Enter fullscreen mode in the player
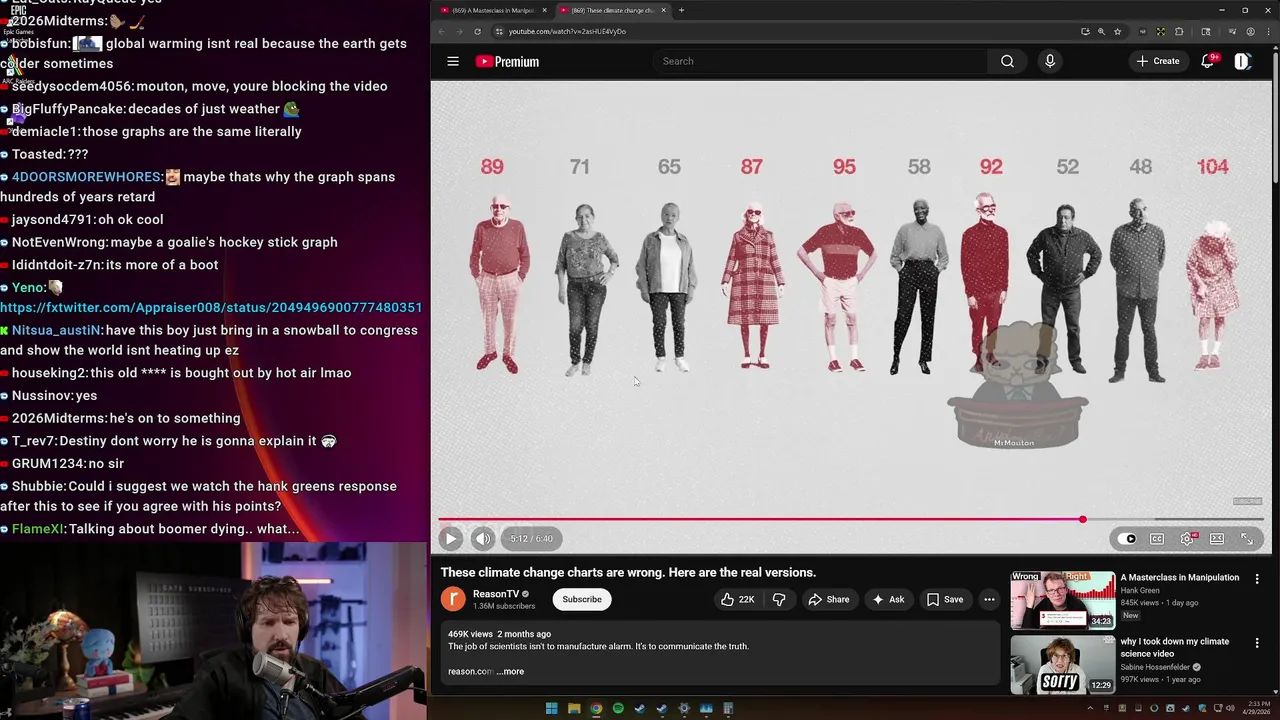 point(1247,538)
